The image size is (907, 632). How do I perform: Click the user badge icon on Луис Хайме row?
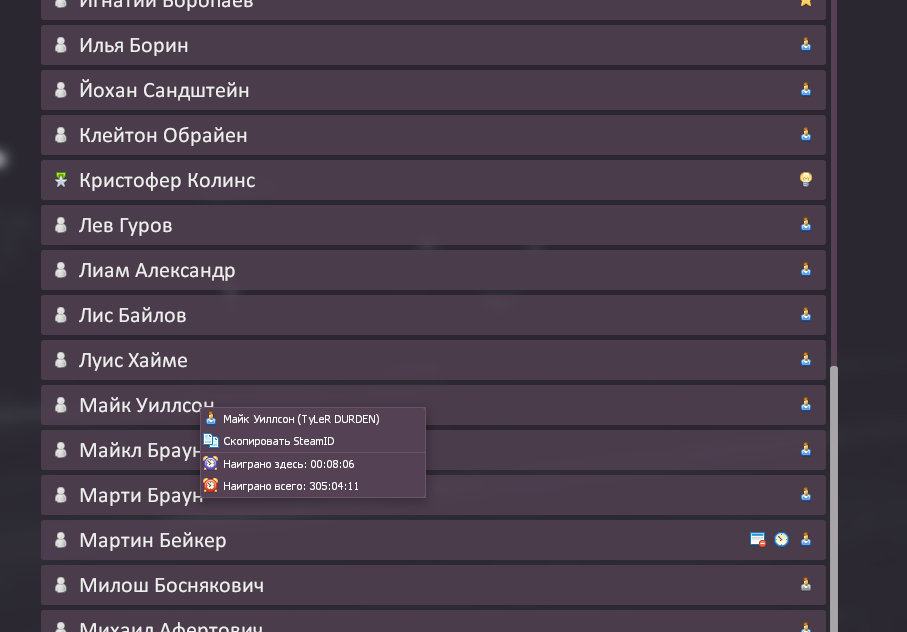coord(806,360)
